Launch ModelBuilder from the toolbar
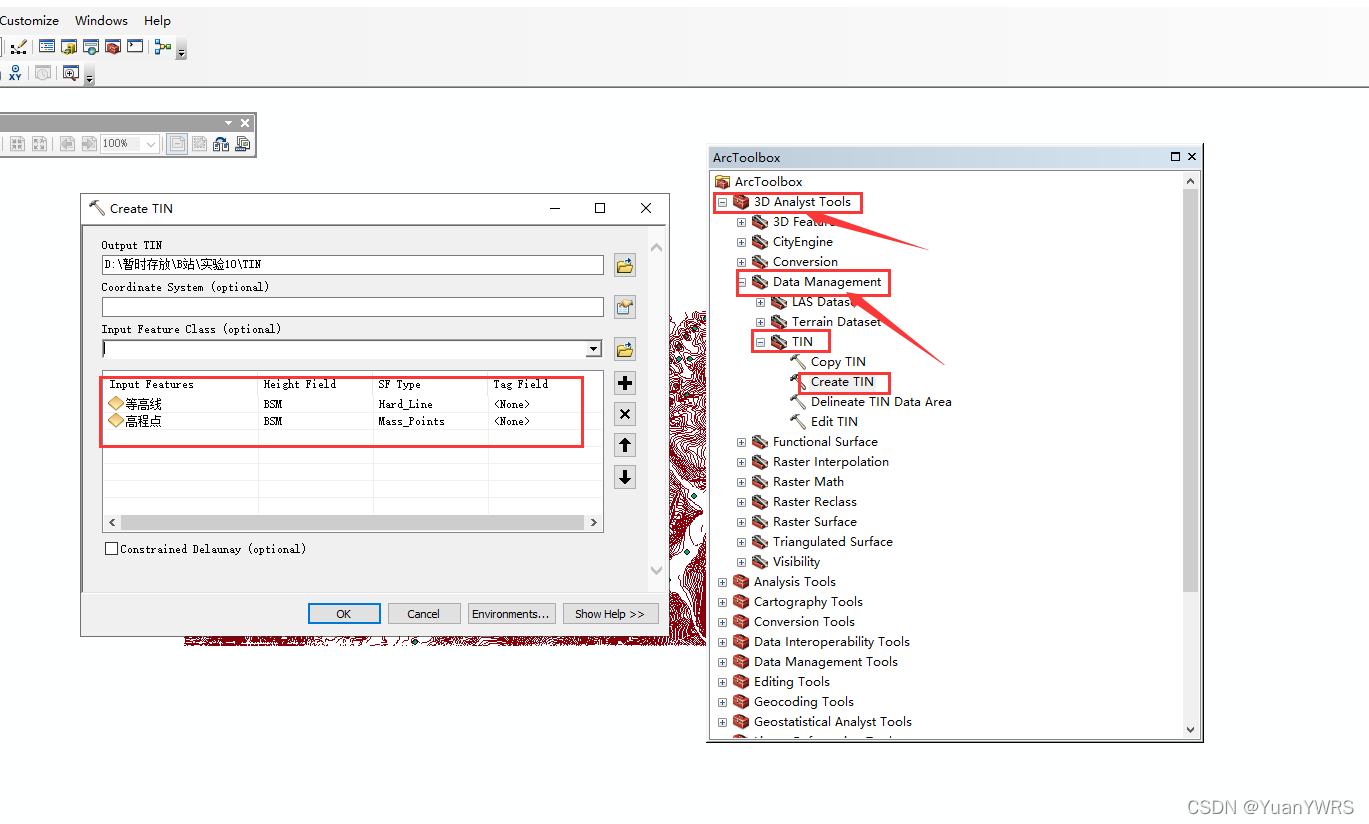 point(163,47)
